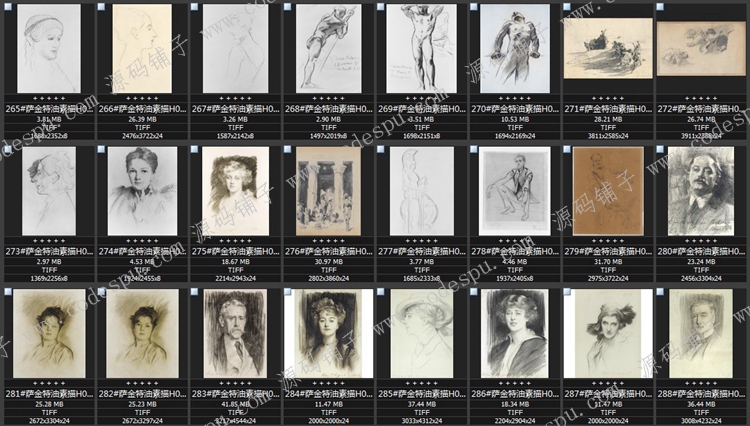The width and height of the screenshot is (750, 426).
Task: Click the file size '18.67 MB'
Action: coord(235,262)
